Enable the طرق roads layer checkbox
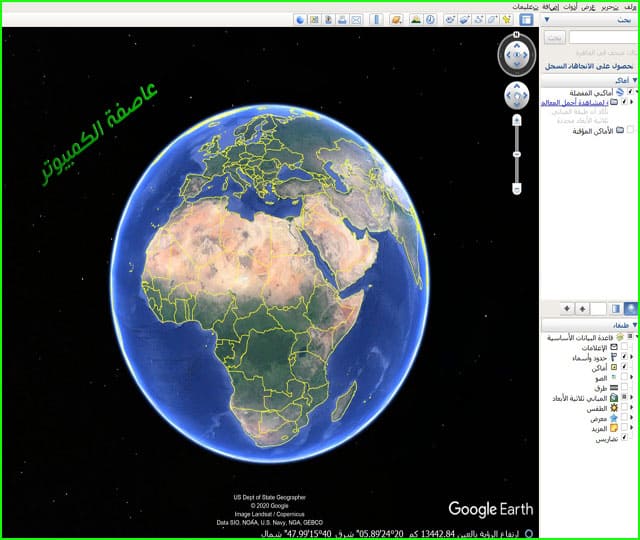The width and height of the screenshot is (640, 540). click(x=624, y=387)
